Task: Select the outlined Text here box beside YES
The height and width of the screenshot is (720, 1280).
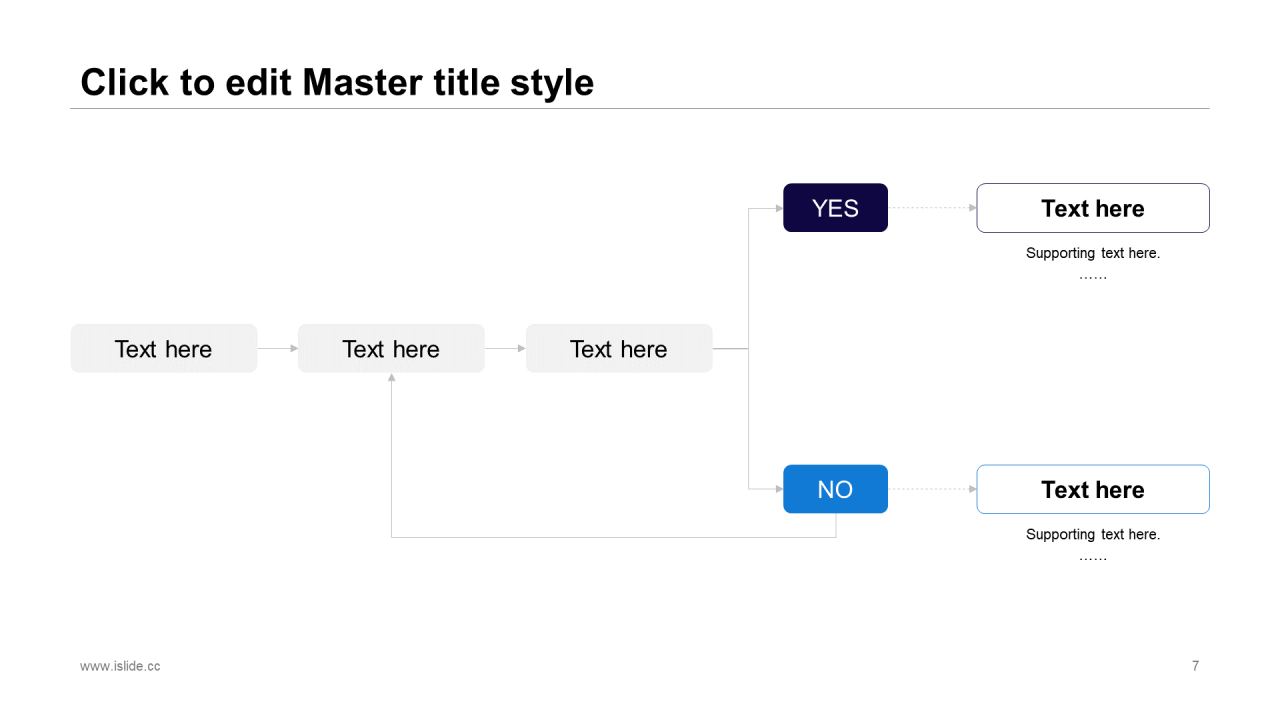Action: coord(1093,208)
